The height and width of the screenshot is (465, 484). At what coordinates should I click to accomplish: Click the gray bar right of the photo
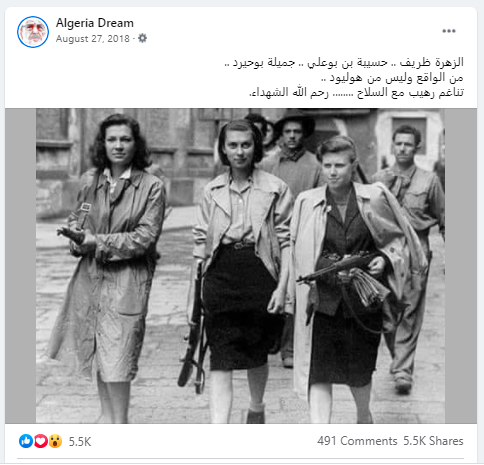[461, 266]
